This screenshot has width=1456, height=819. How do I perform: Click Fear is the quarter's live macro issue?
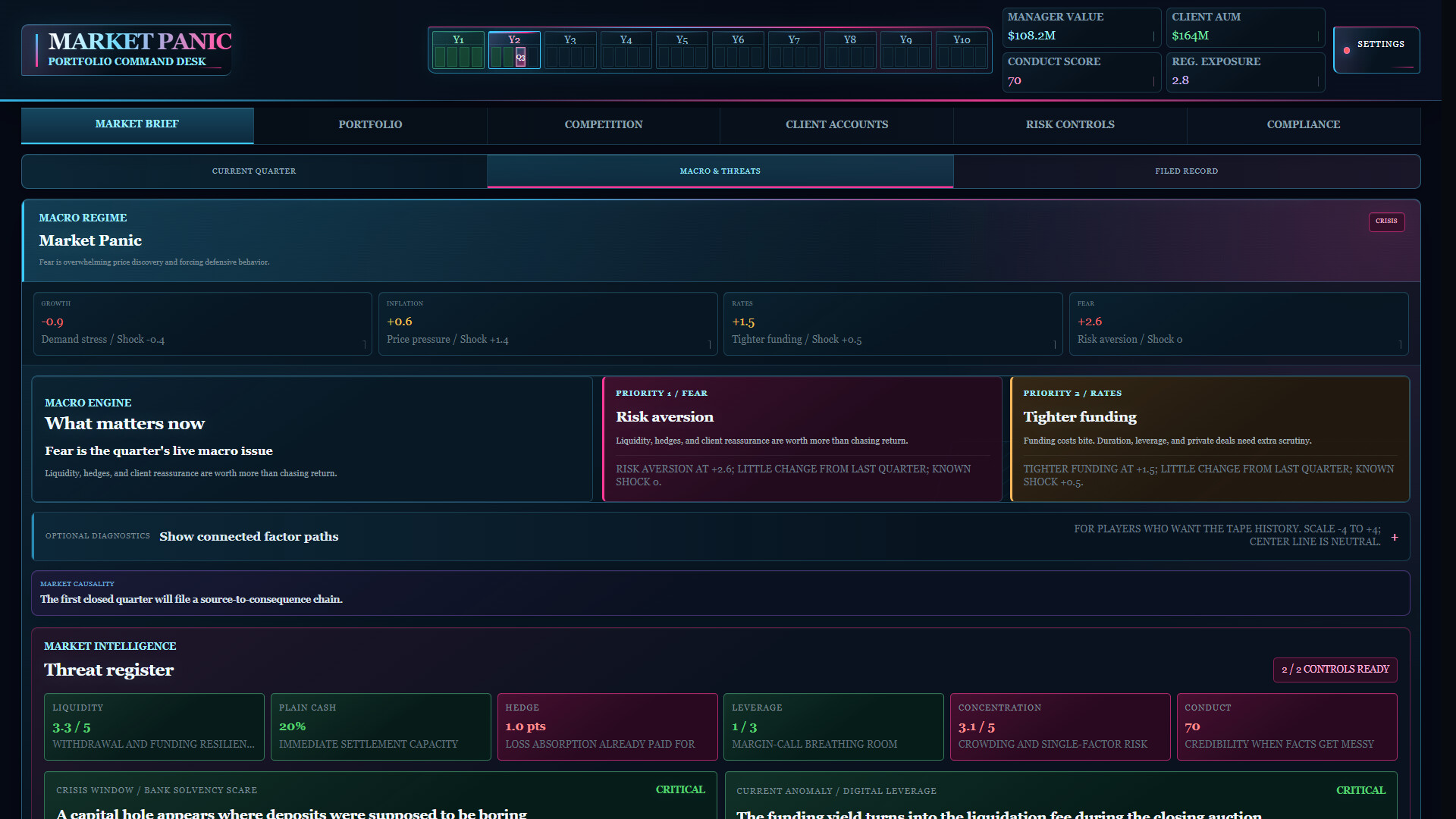pyautogui.click(x=158, y=451)
